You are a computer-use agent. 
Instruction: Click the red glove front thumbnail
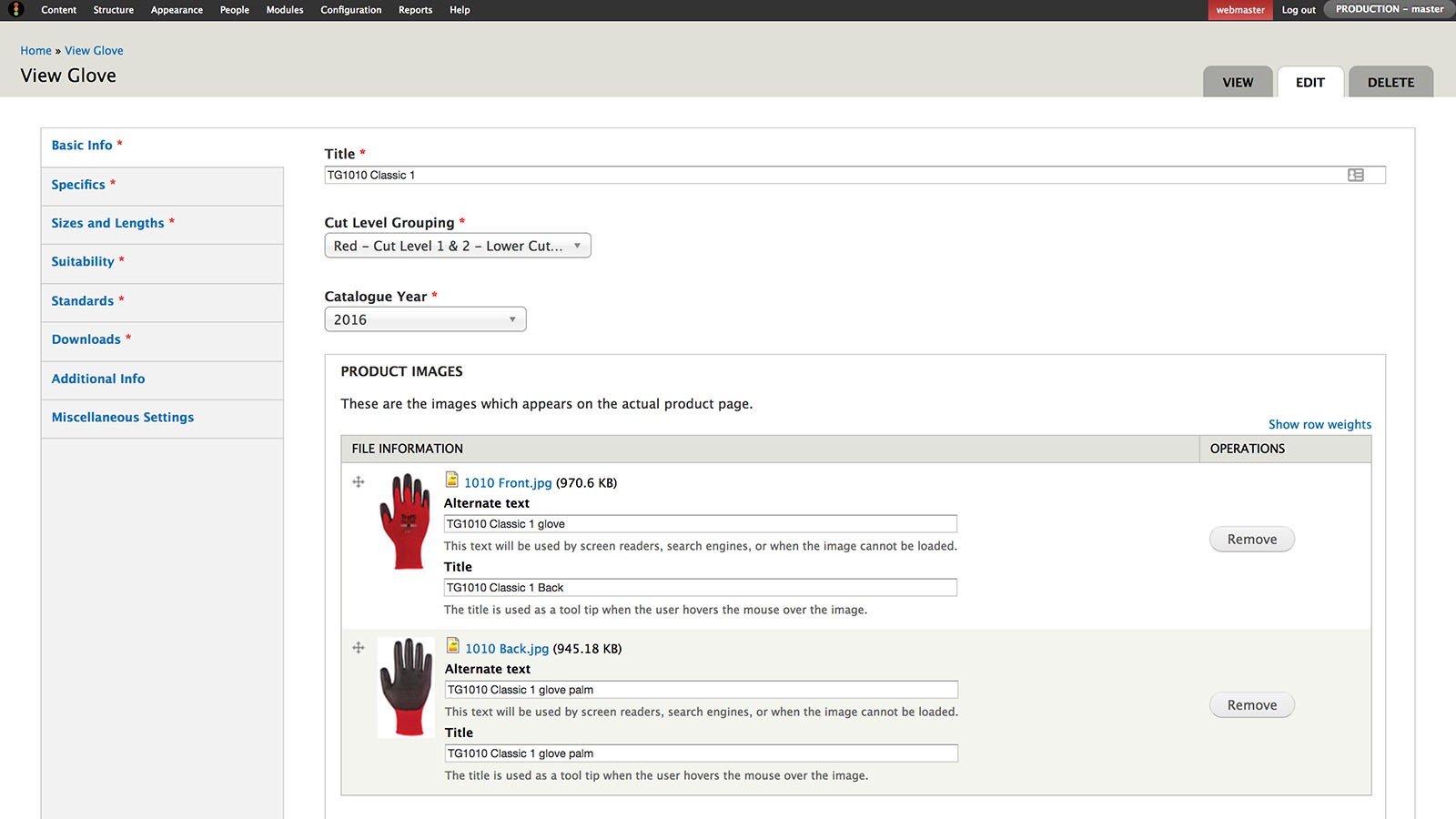tap(405, 521)
